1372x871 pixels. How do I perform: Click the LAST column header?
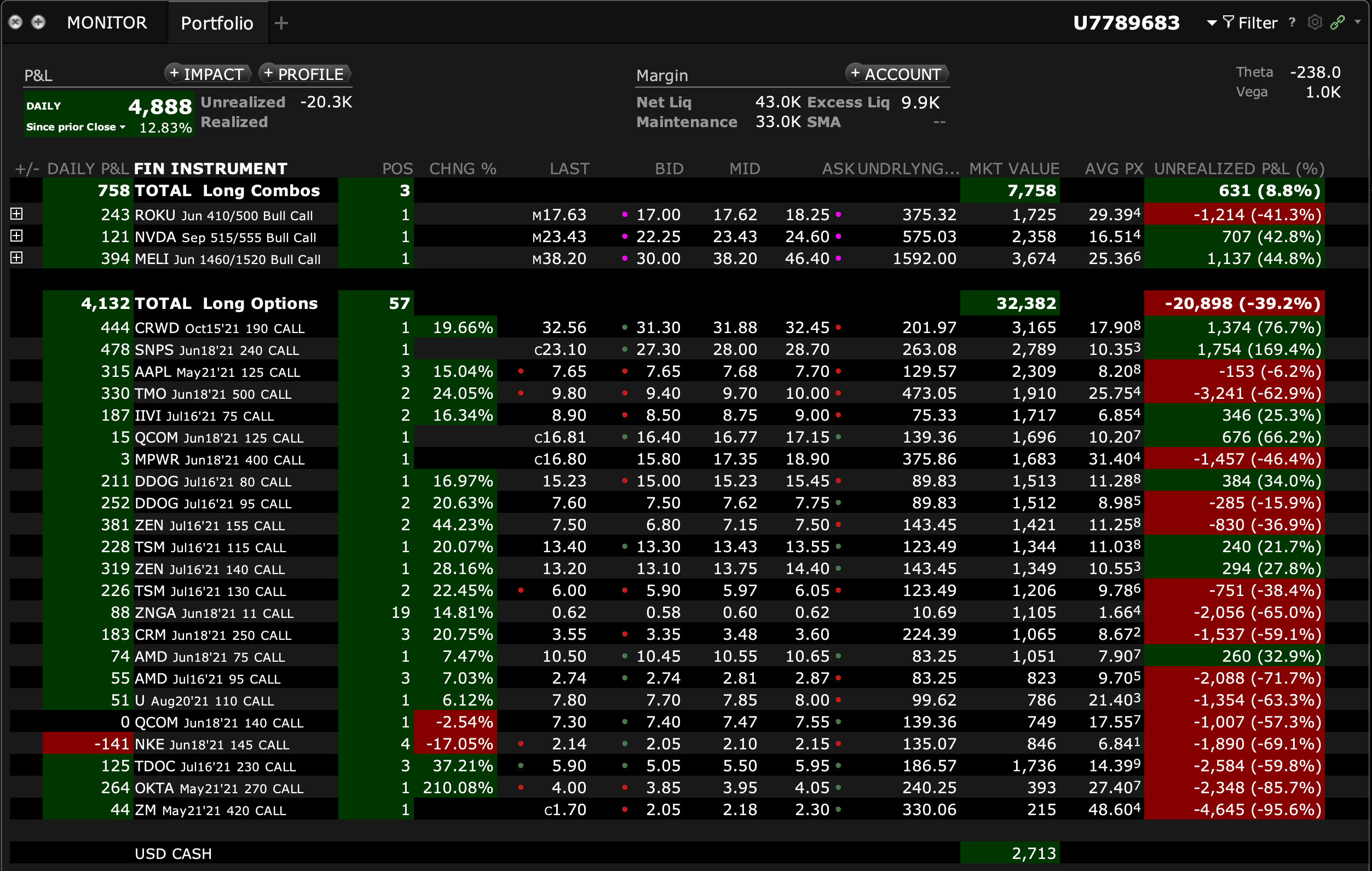(569, 169)
